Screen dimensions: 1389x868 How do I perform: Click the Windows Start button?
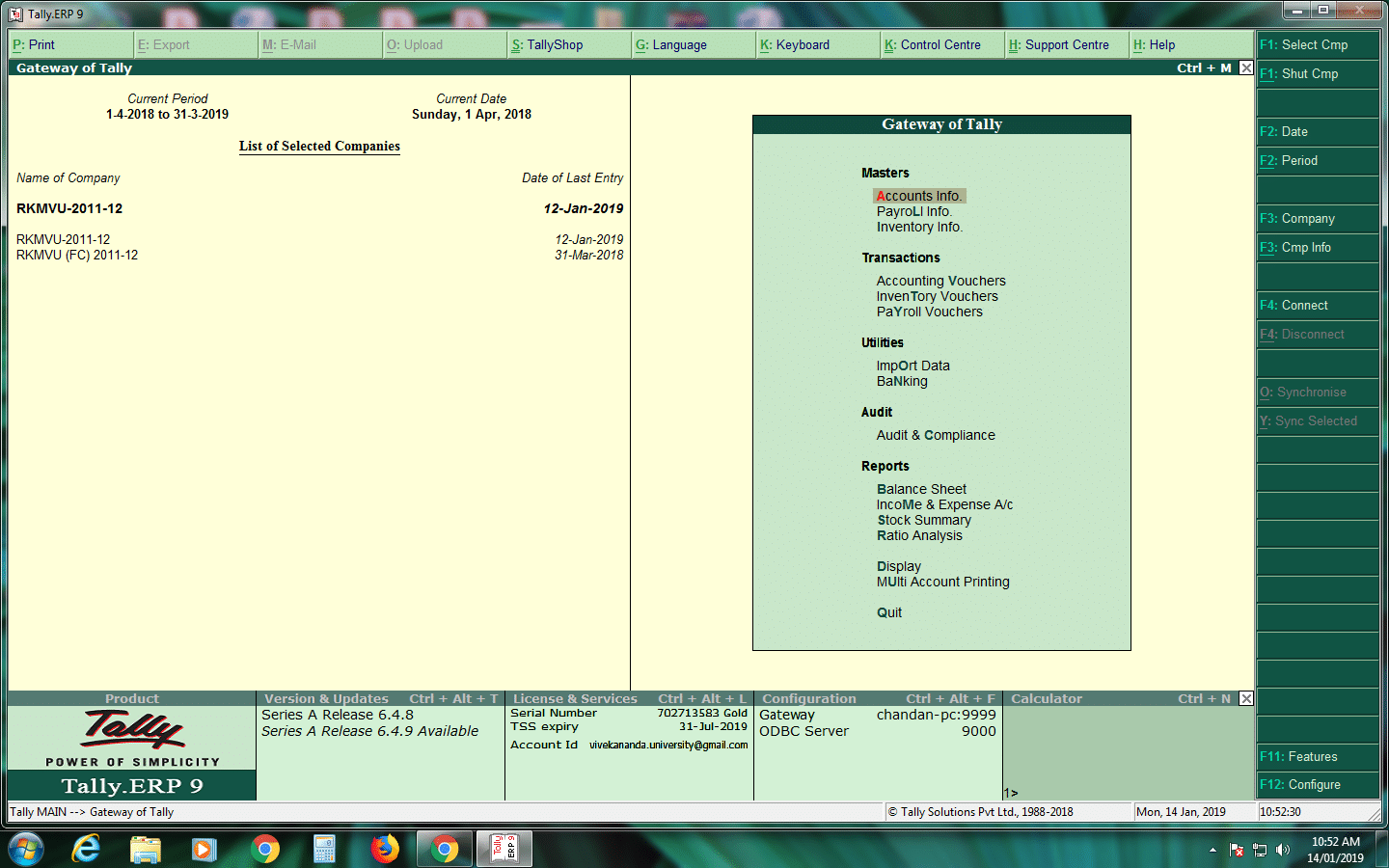tap(26, 849)
